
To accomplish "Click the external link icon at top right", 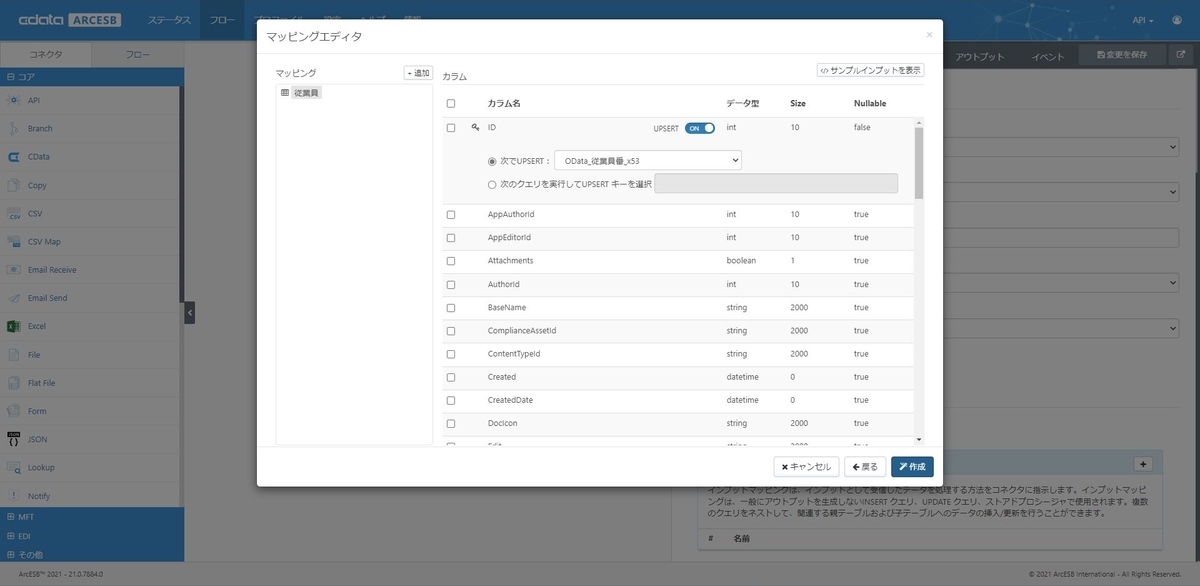I will 1182,56.
